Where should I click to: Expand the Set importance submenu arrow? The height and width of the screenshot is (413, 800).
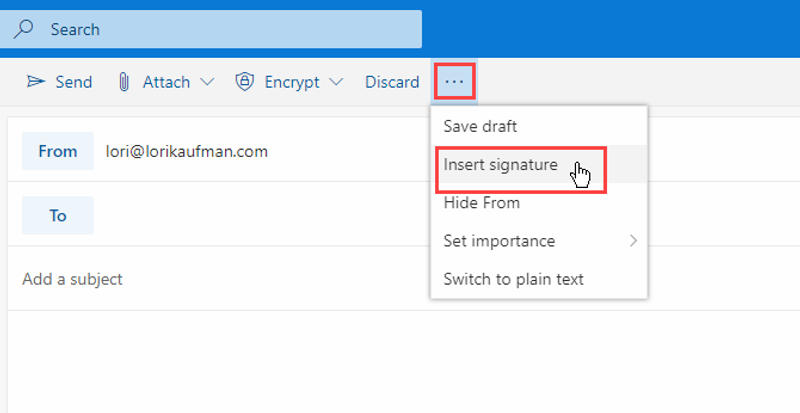pyautogui.click(x=633, y=240)
